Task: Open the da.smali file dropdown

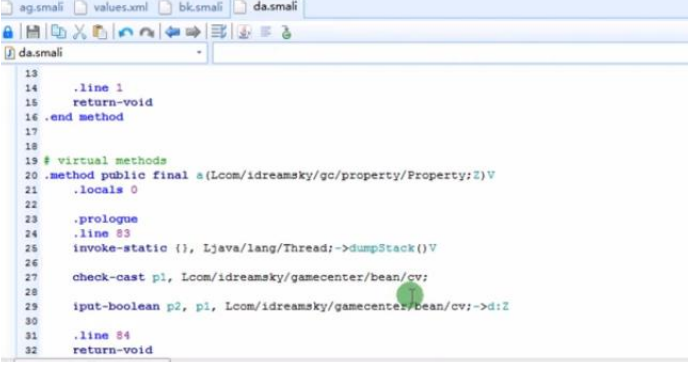Action: pos(199,53)
